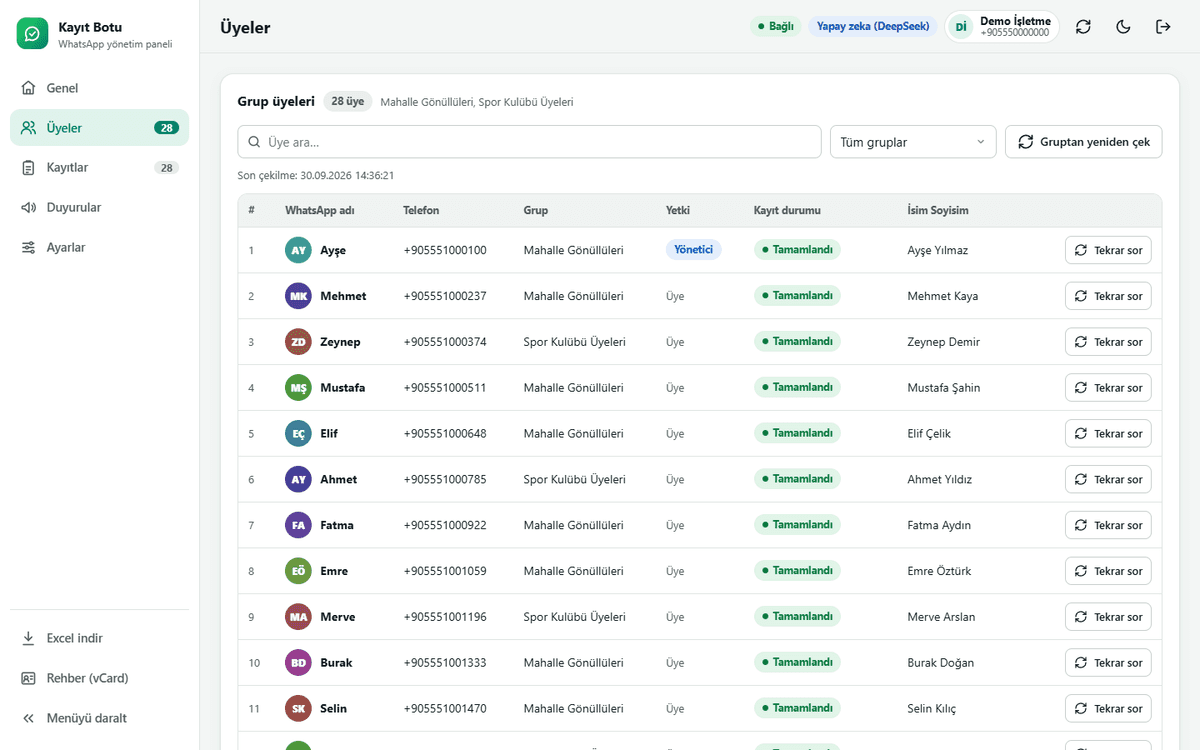Open Demo İşletme account chip
The height and width of the screenshot is (750, 1200).
pos(1002,27)
